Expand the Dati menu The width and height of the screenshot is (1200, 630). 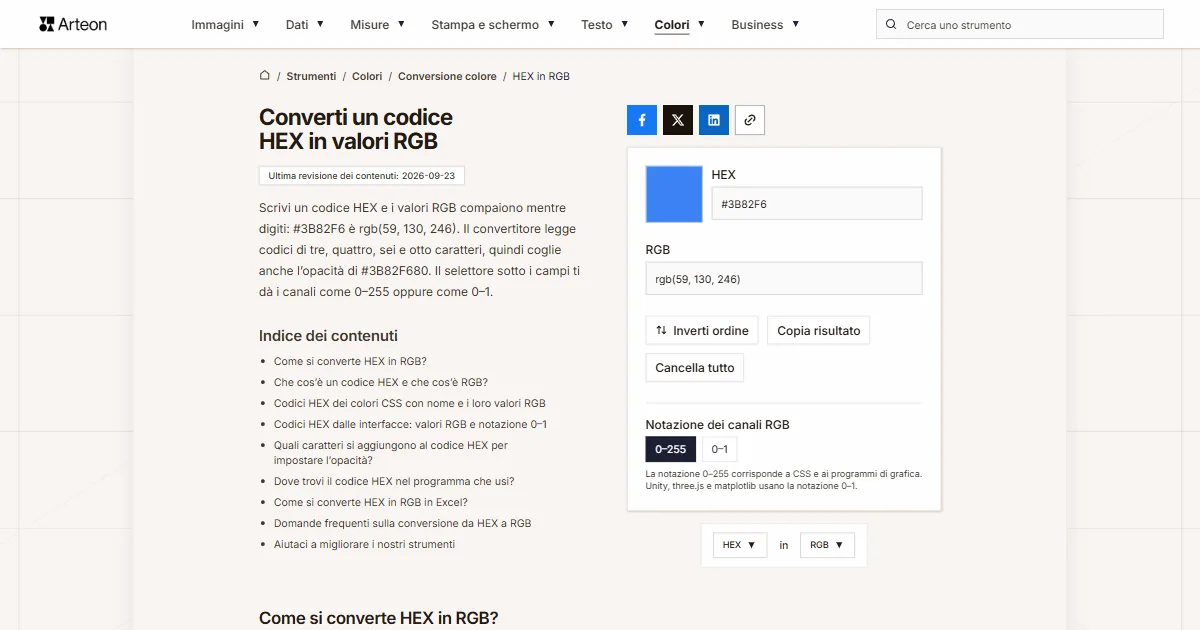(305, 24)
